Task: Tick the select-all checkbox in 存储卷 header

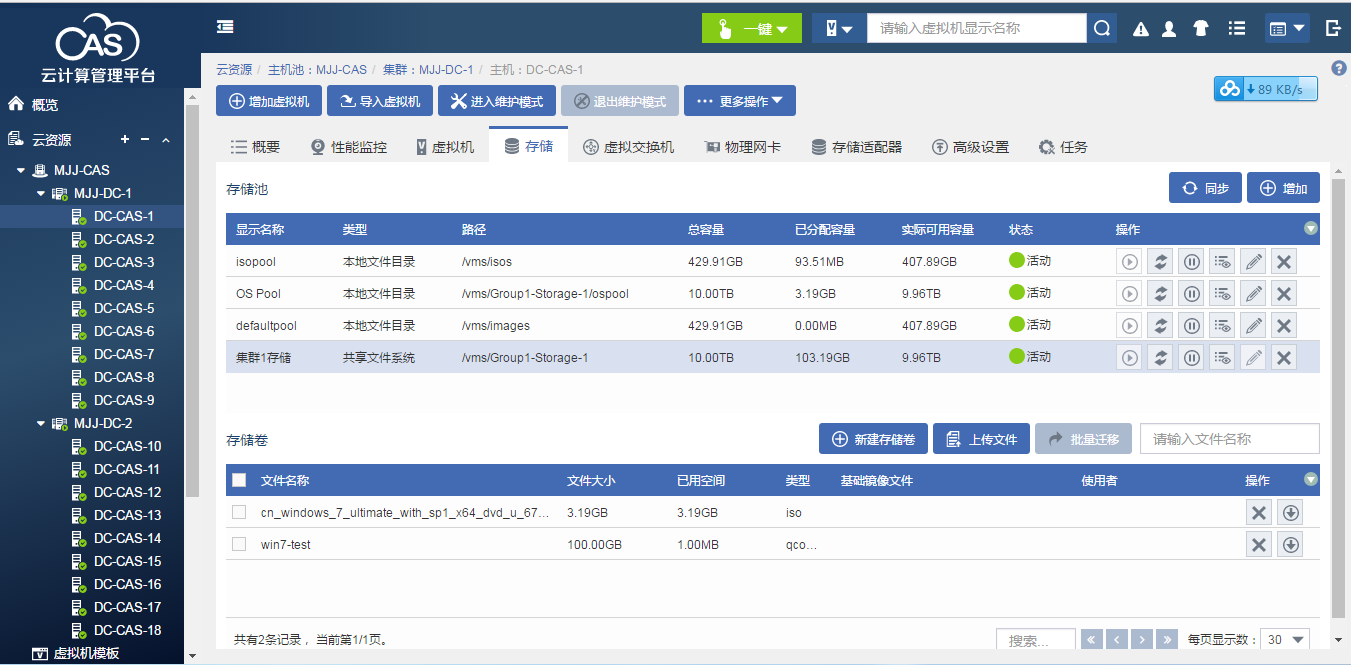Action: (239, 480)
